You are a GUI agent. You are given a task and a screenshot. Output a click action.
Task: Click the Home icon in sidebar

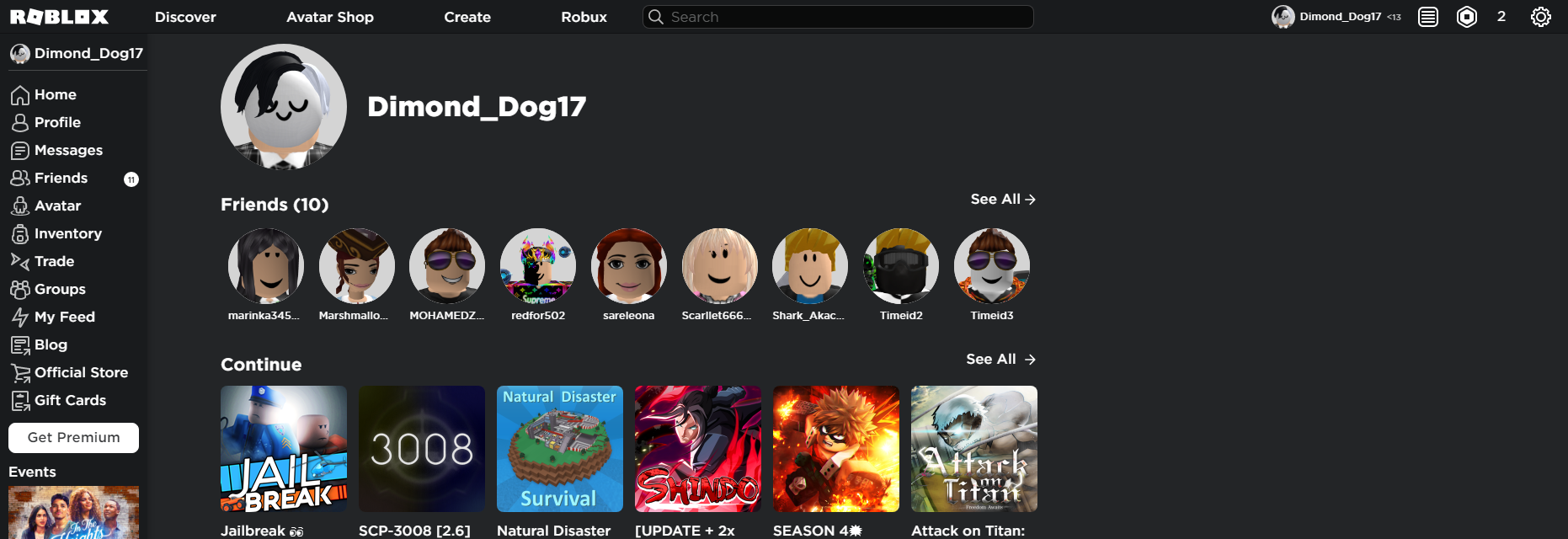[x=20, y=95]
